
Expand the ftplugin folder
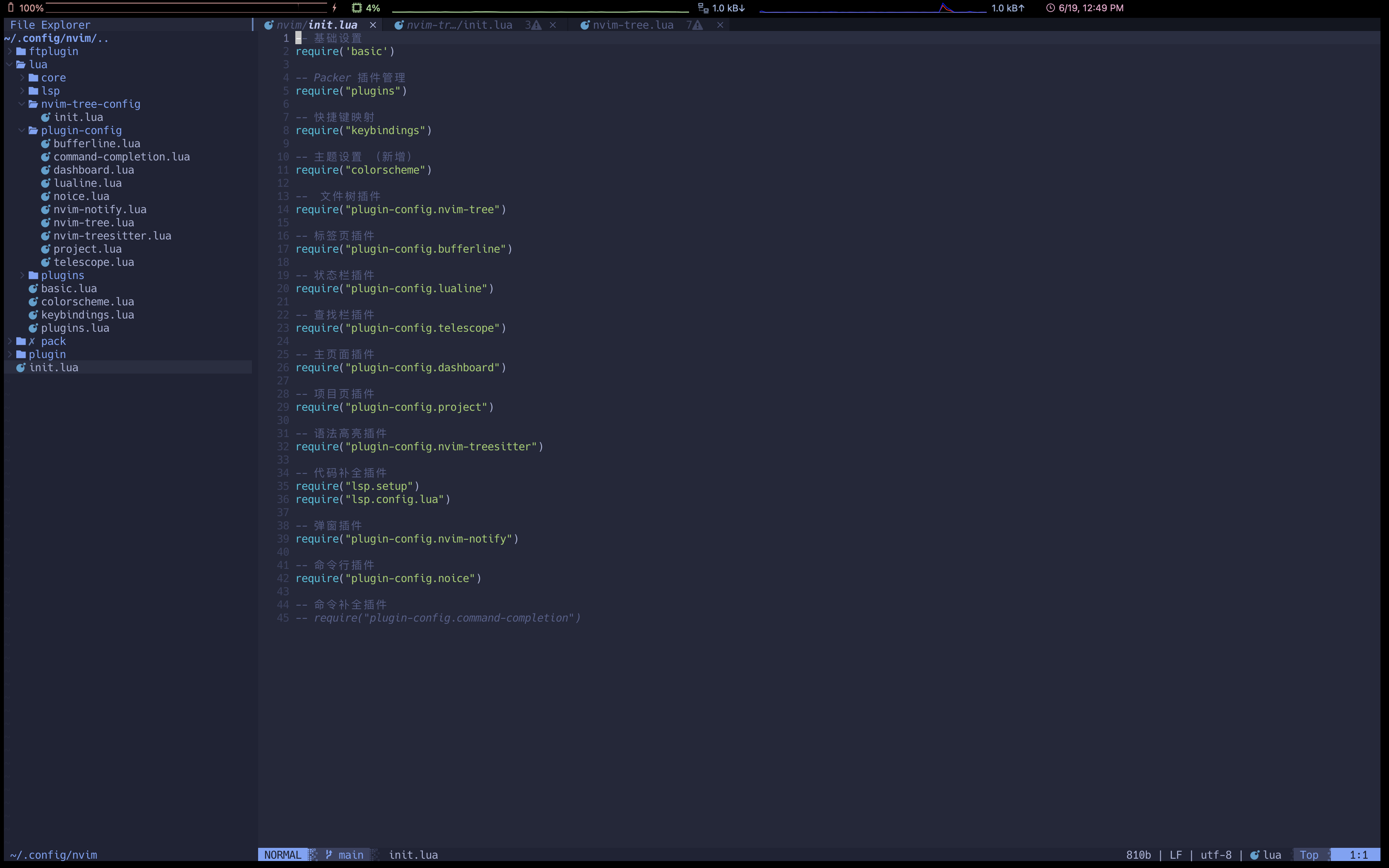point(9,51)
